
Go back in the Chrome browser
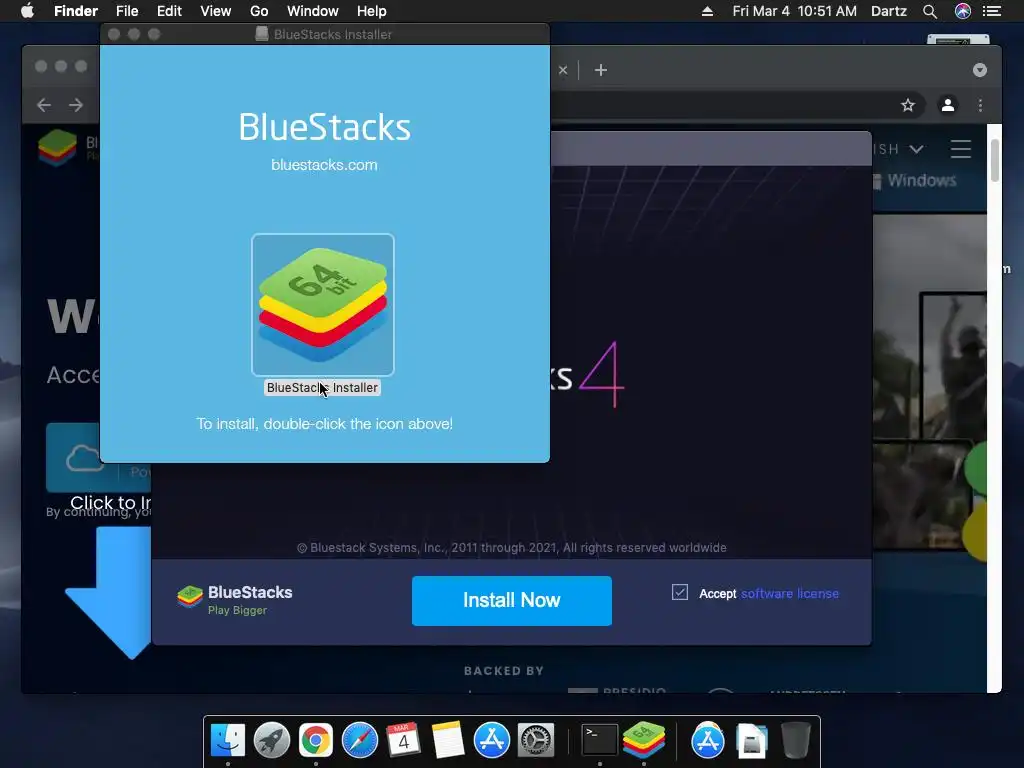coord(44,105)
